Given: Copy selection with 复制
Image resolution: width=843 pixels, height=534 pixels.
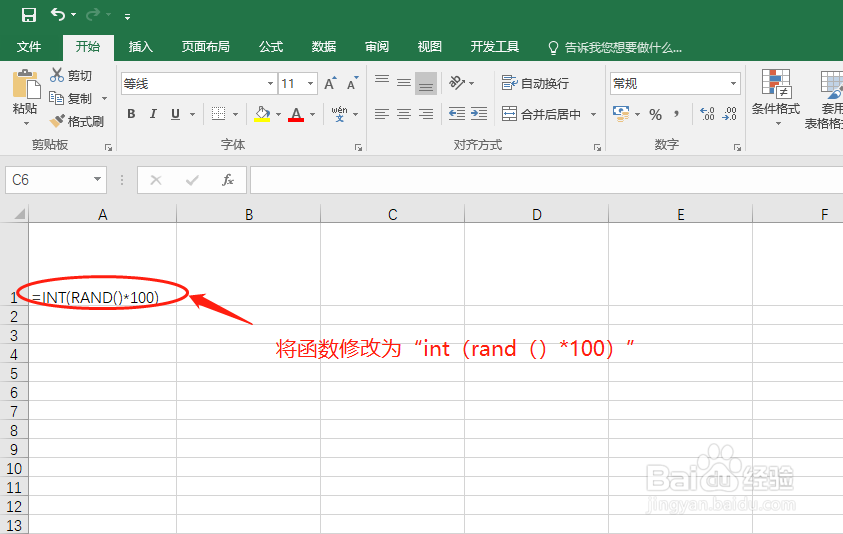Looking at the screenshot, I should (71, 98).
